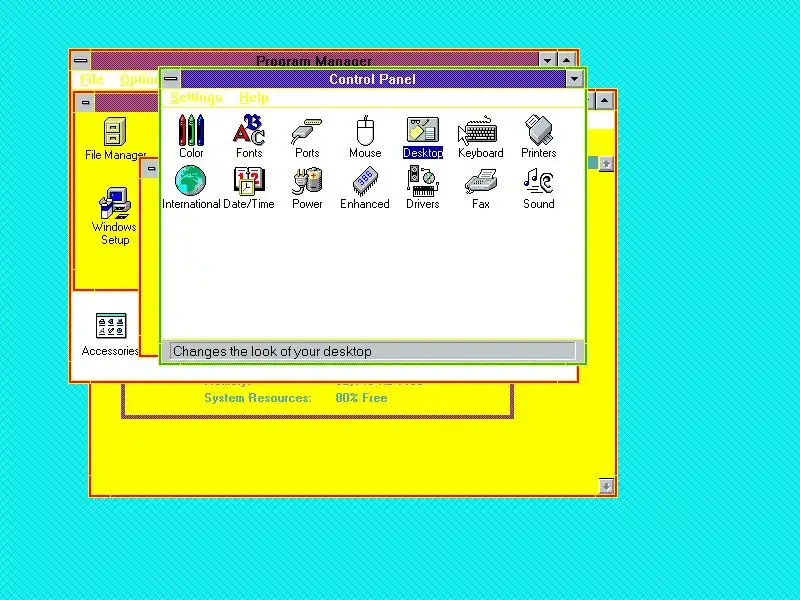Select the 386 Enhanced chip icon
Screen dimensions: 800x600
[x=364, y=187]
